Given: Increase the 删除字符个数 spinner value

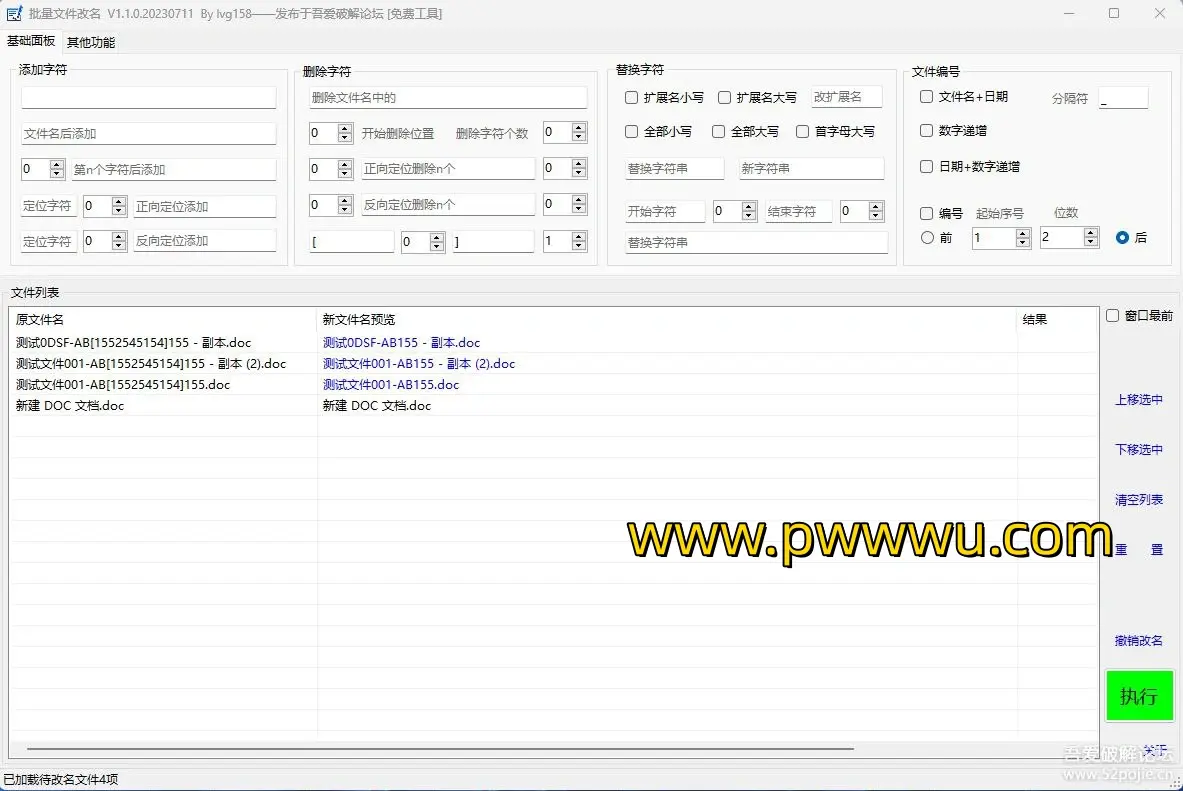Looking at the screenshot, I should point(579,128).
